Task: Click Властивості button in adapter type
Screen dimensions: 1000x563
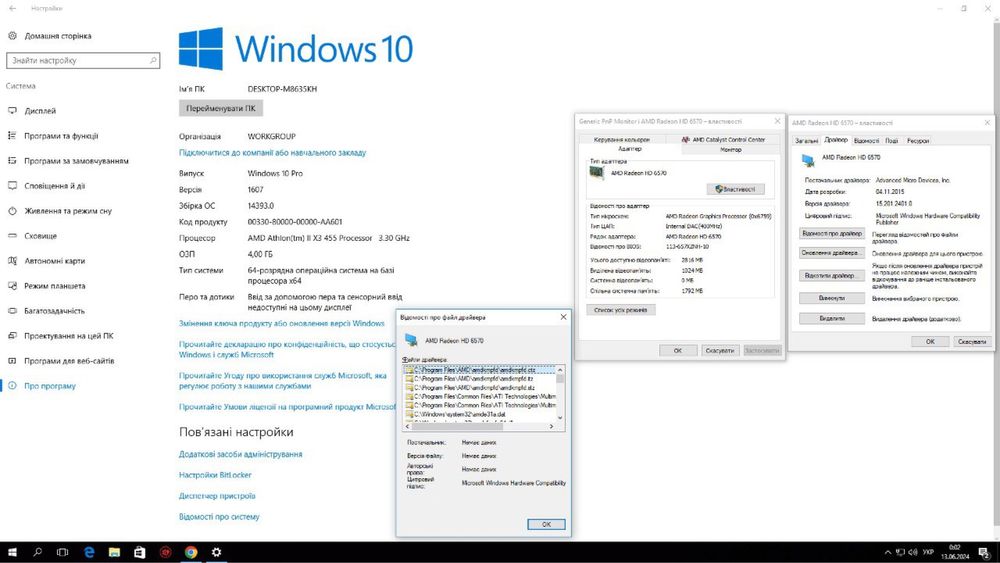Action: pyautogui.click(x=735, y=189)
